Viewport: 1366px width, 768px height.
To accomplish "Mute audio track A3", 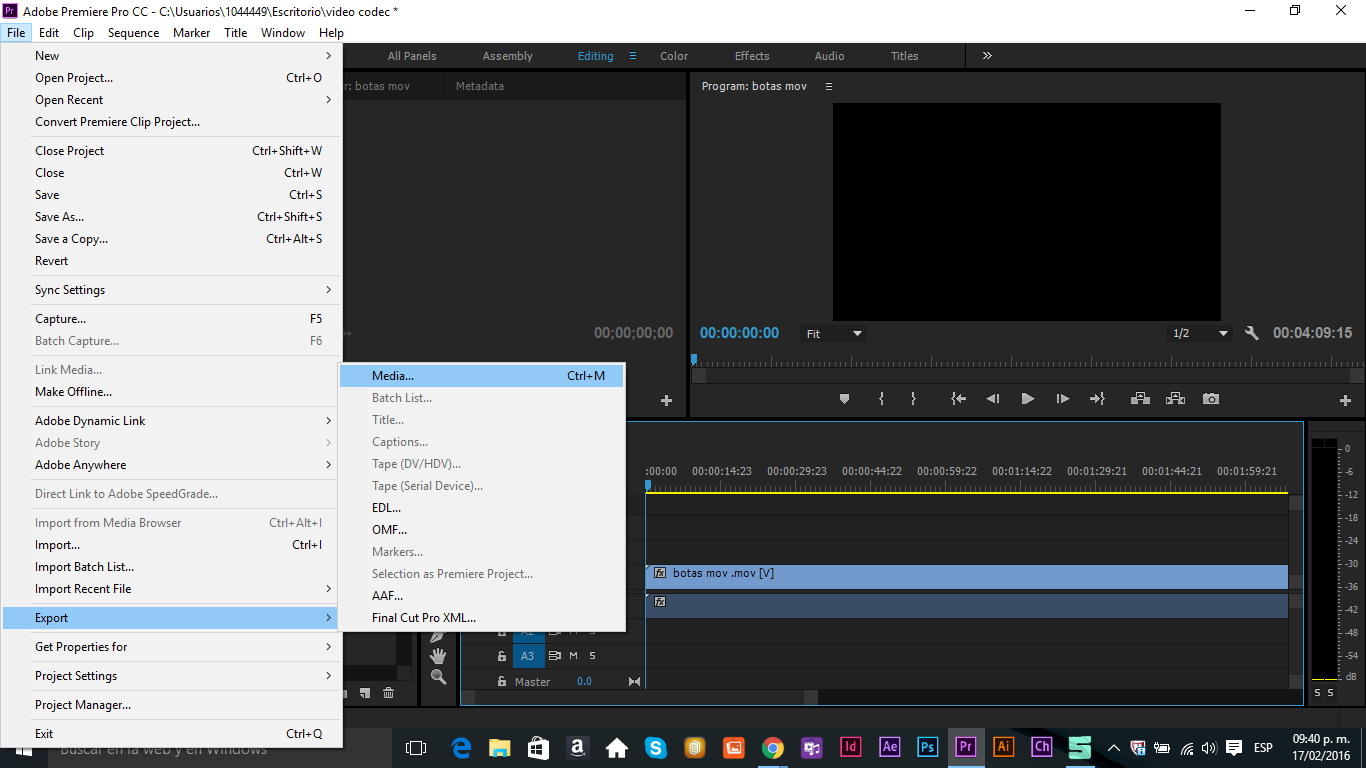I will click(574, 656).
